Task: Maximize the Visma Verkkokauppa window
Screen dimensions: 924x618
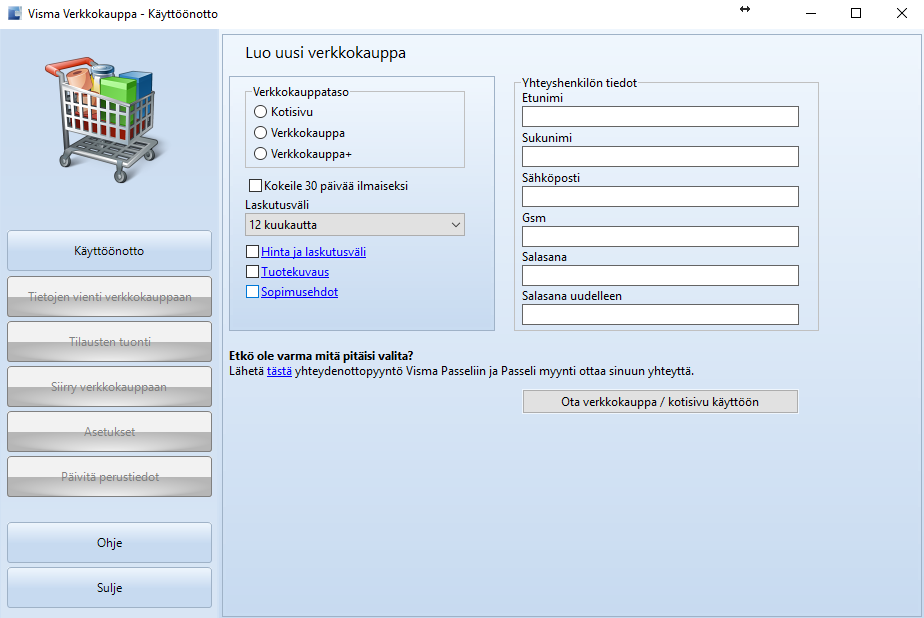Action: pyautogui.click(x=856, y=14)
